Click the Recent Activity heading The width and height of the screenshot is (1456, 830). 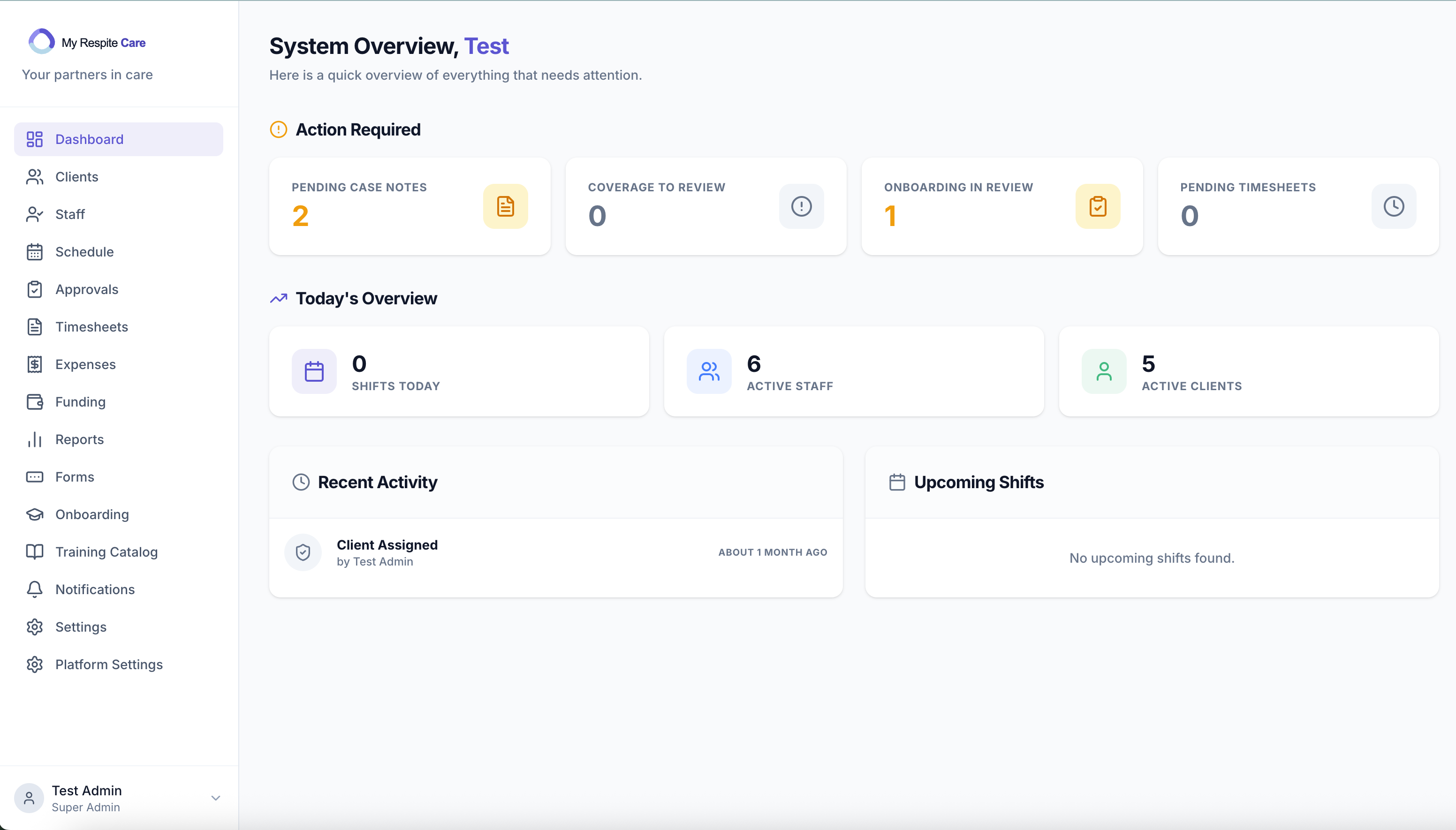click(378, 482)
